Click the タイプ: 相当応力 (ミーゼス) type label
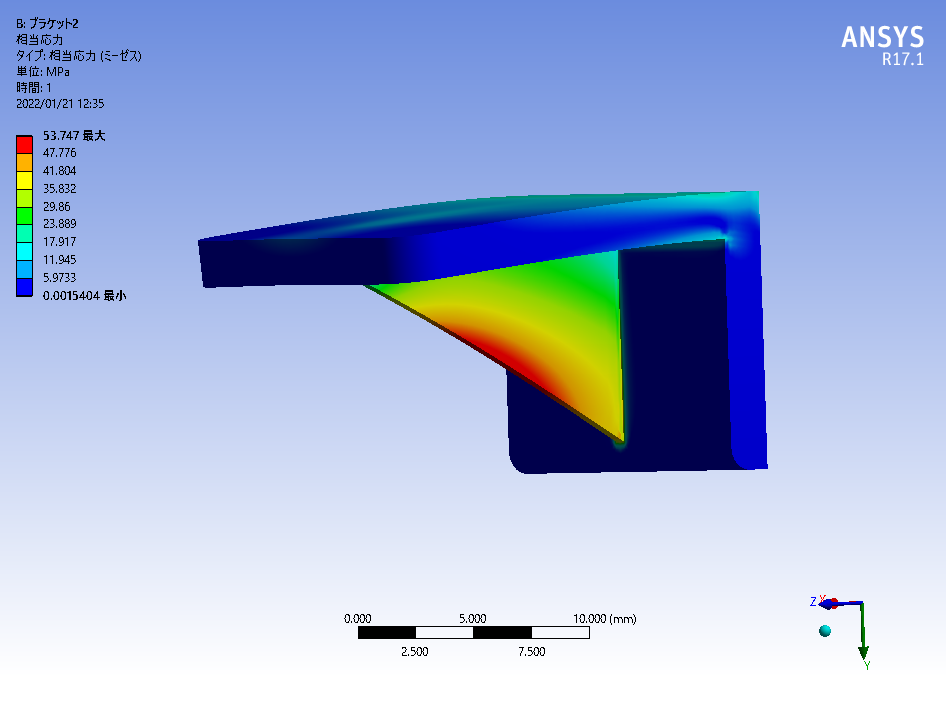946x720 pixels. (x=78, y=56)
